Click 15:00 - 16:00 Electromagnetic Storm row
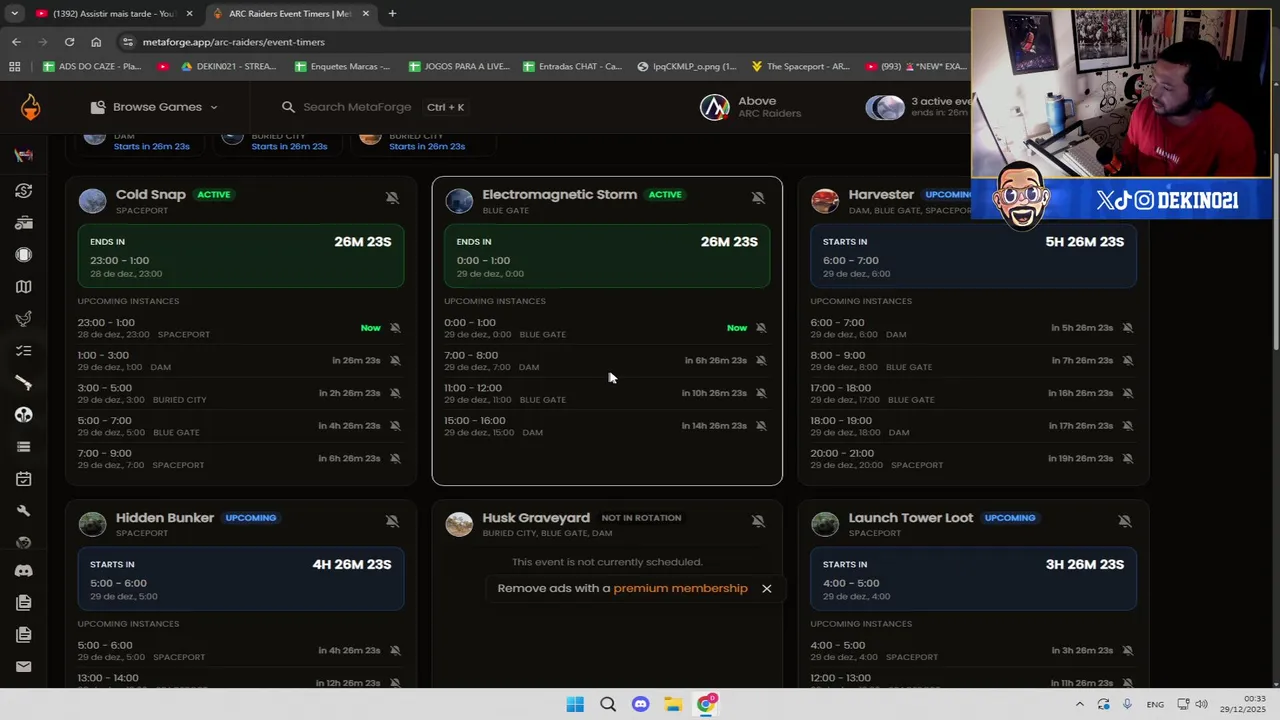This screenshot has width=1280, height=720. 606,426
